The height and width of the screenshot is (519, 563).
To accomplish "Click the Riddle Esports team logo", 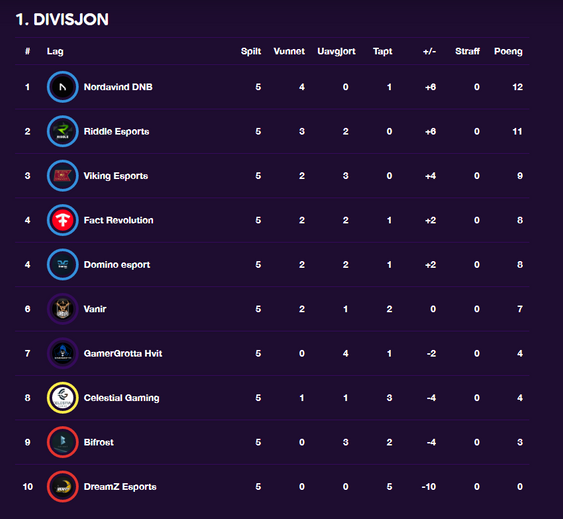I will click(62, 131).
